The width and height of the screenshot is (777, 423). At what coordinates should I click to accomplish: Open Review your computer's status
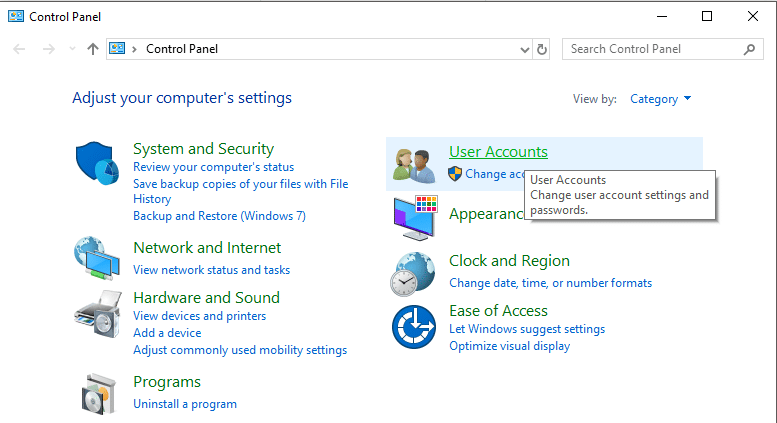[214, 167]
